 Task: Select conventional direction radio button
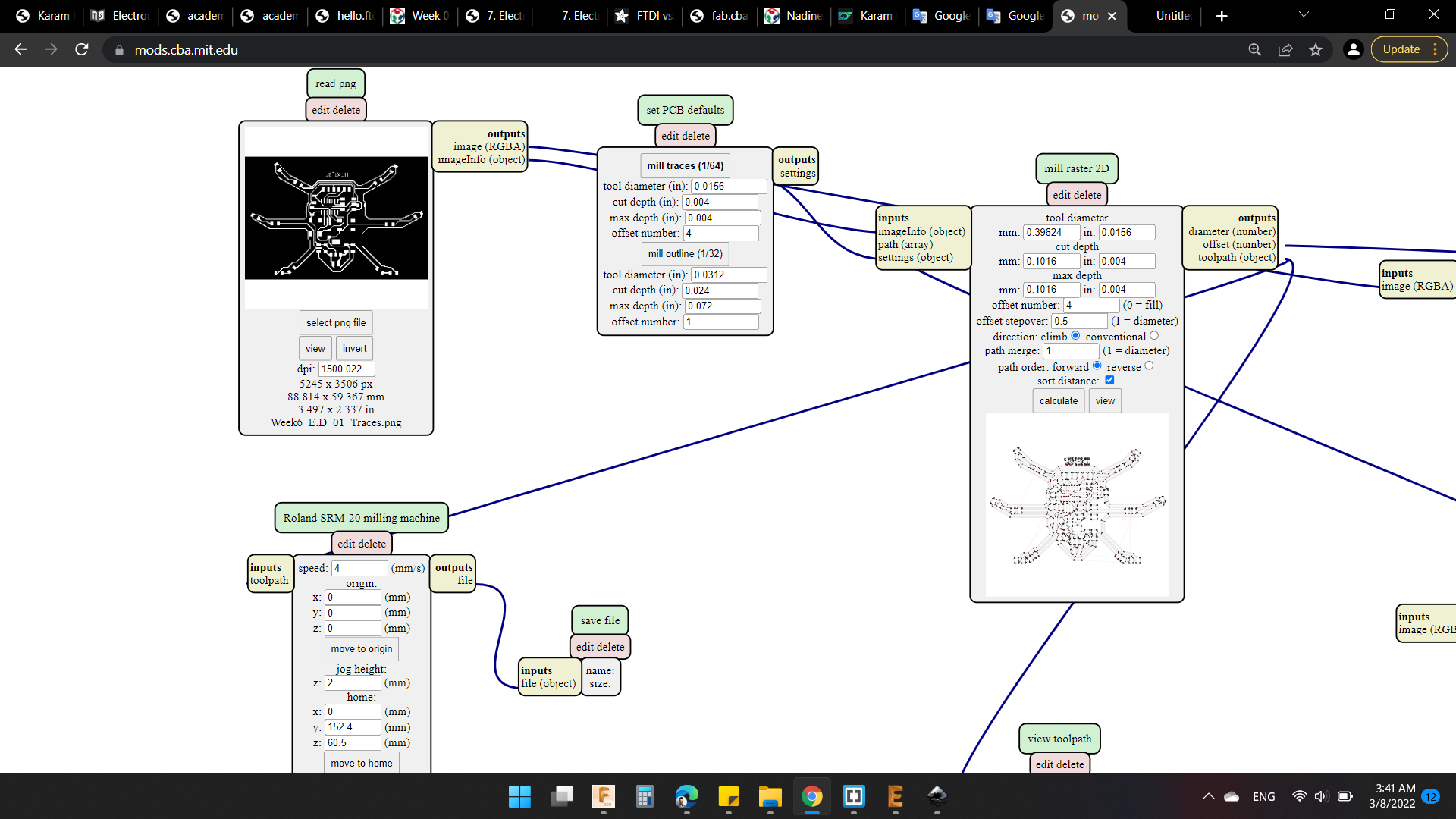pyautogui.click(x=1154, y=336)
